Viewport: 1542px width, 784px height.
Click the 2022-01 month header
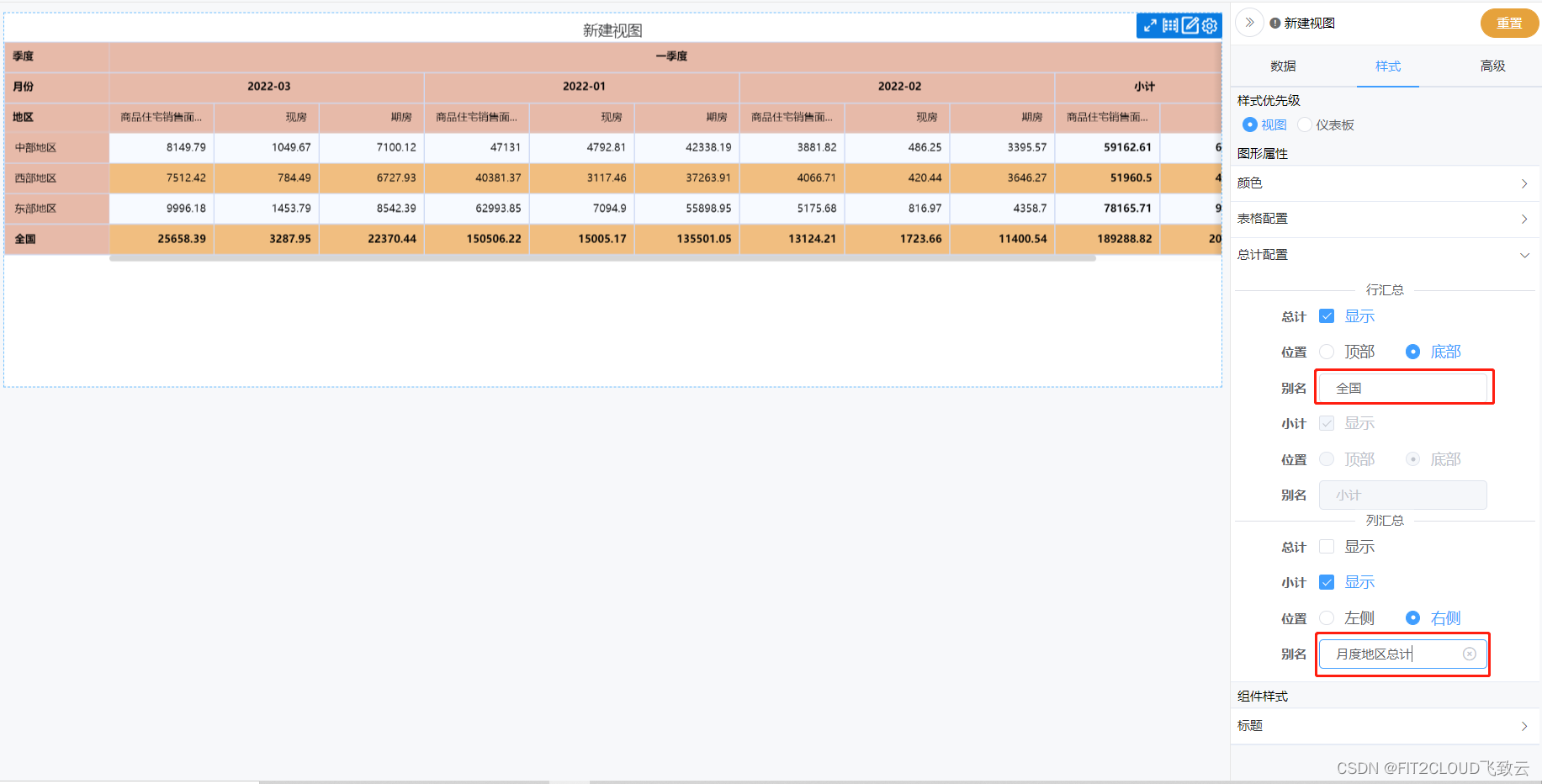(582, 87)
